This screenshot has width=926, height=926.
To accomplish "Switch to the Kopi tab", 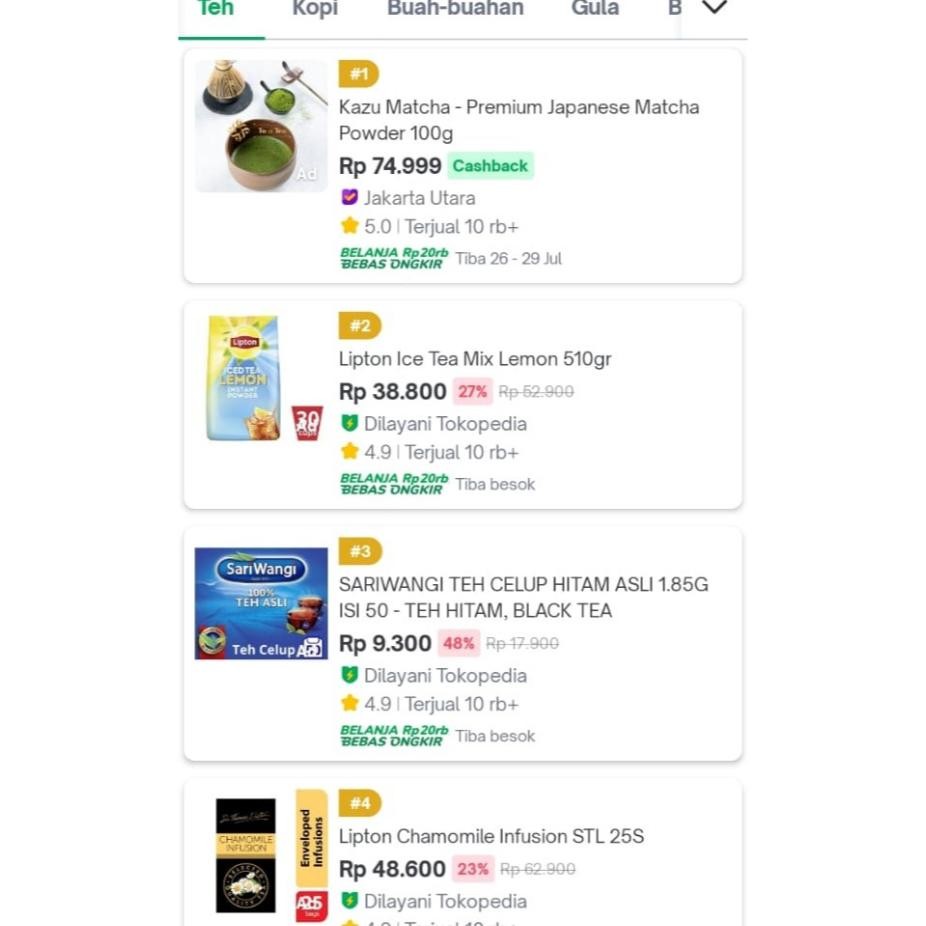I will click(x=315, y=9).
